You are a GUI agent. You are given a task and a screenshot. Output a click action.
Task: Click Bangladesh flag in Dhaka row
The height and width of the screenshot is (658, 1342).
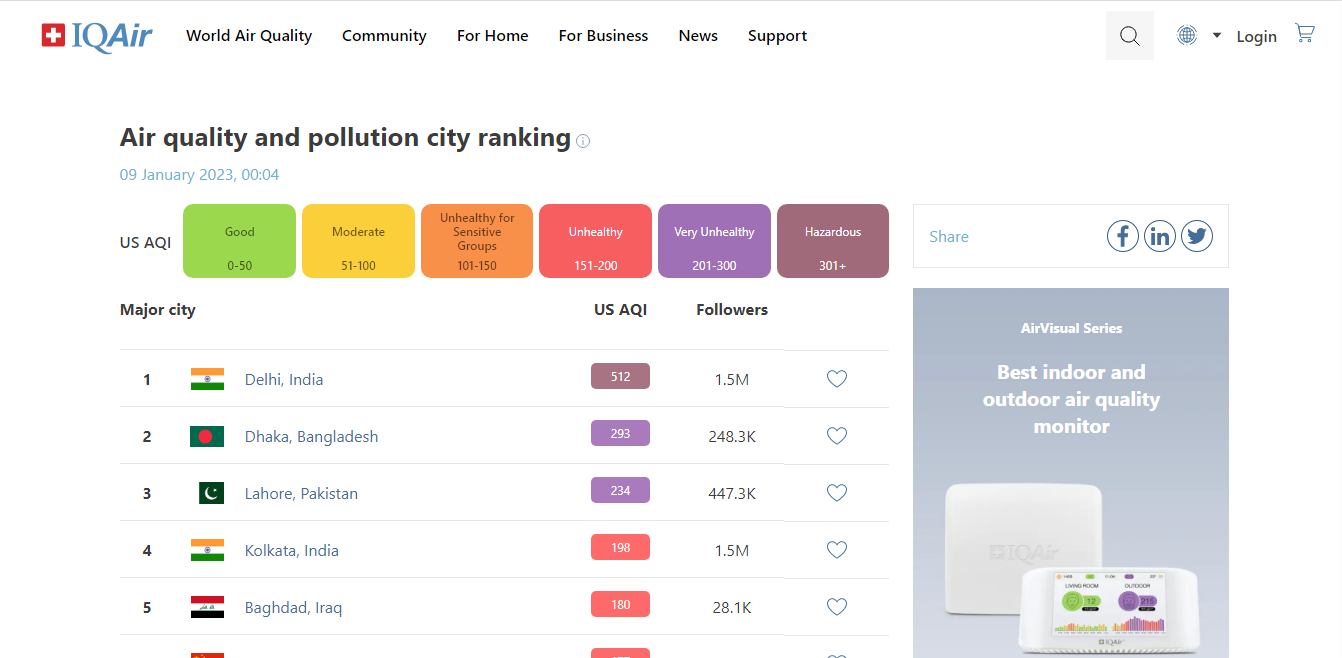click(207, 436)
